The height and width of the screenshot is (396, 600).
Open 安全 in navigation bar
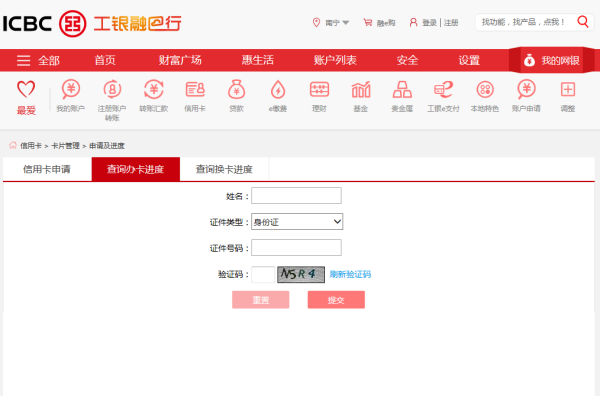pyautogui.click(x=407, y=60)
